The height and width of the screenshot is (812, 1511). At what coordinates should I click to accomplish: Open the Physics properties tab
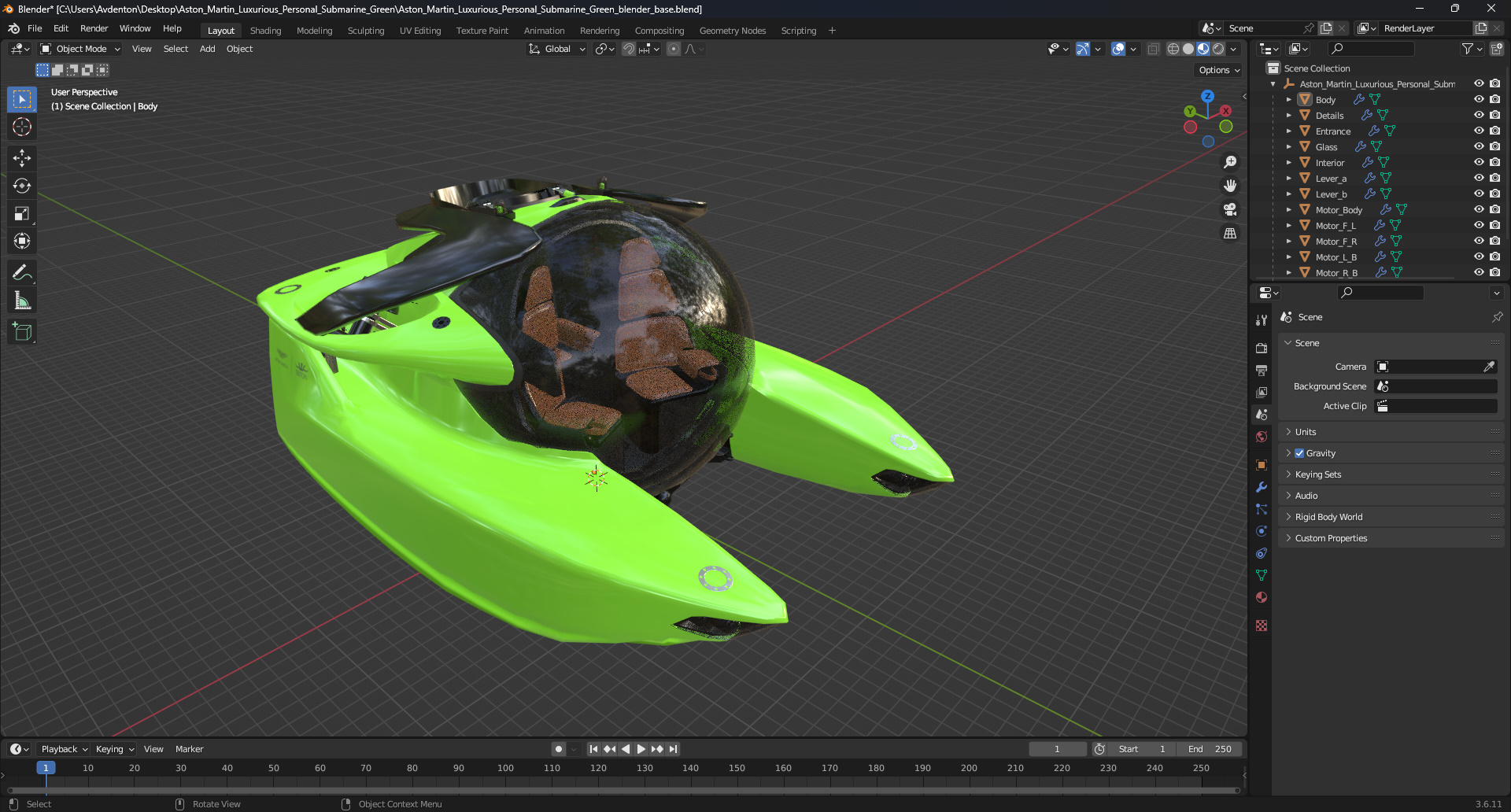click(1262, 531)
